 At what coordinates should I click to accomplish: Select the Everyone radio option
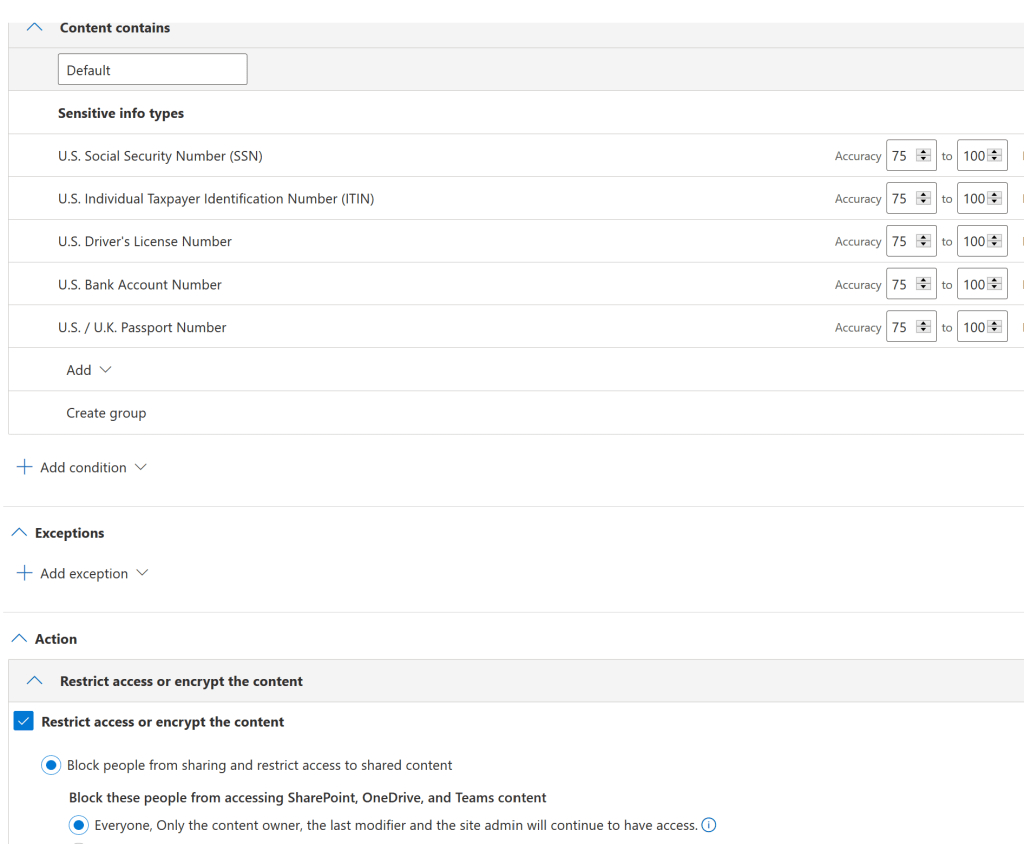78,825
